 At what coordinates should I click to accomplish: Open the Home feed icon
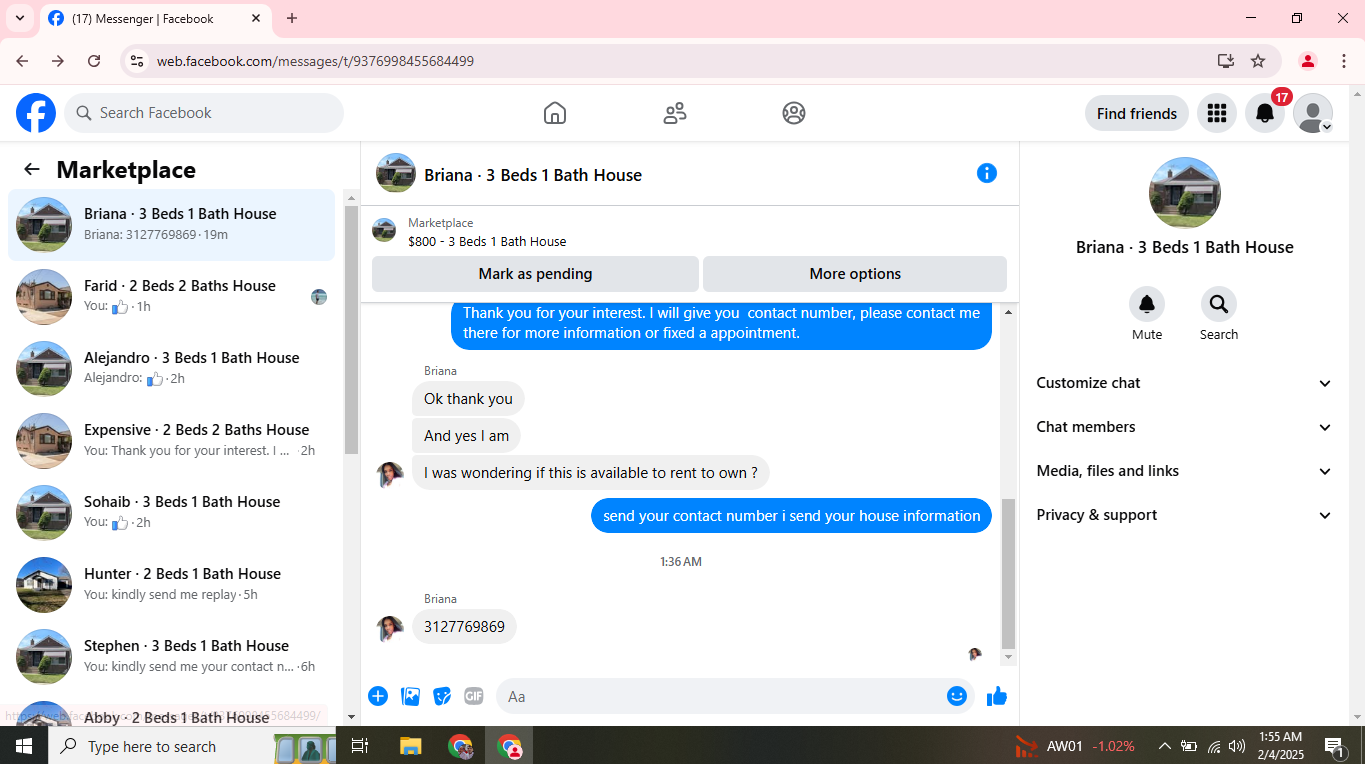(x=555, y=113)
